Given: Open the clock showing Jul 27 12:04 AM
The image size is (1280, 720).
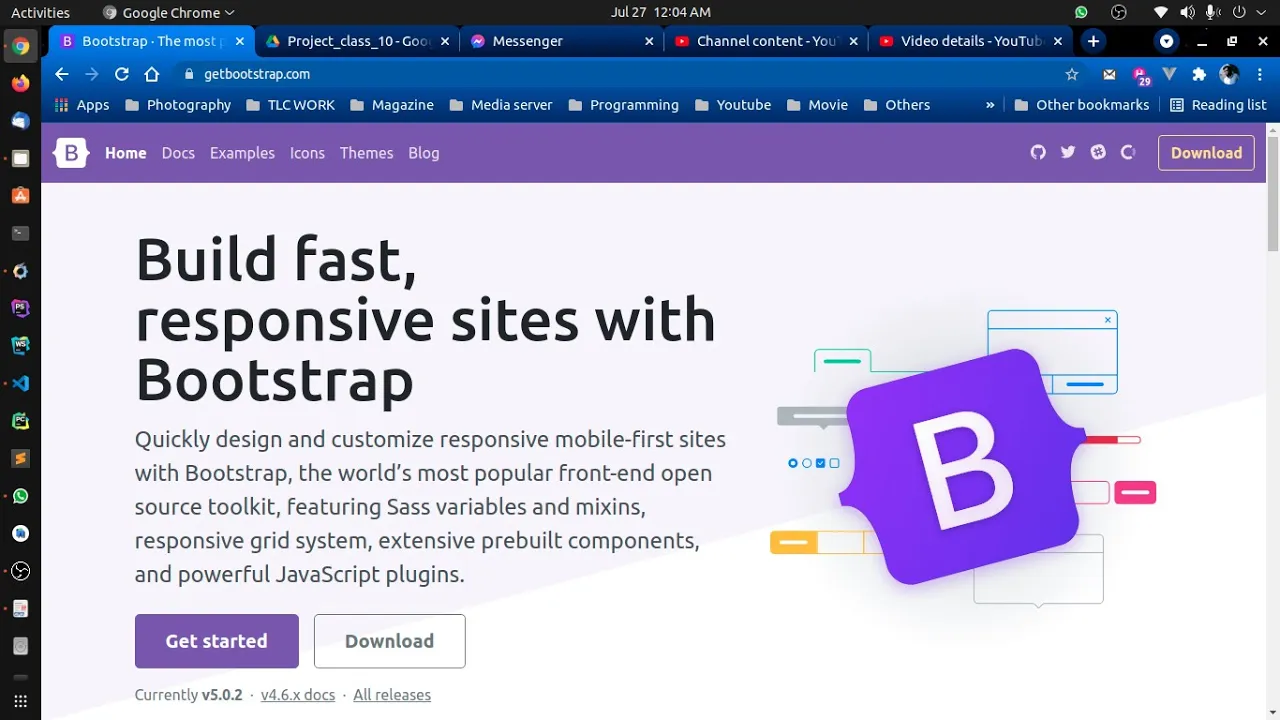Looking at the screenshot, I should pos(660,12).
